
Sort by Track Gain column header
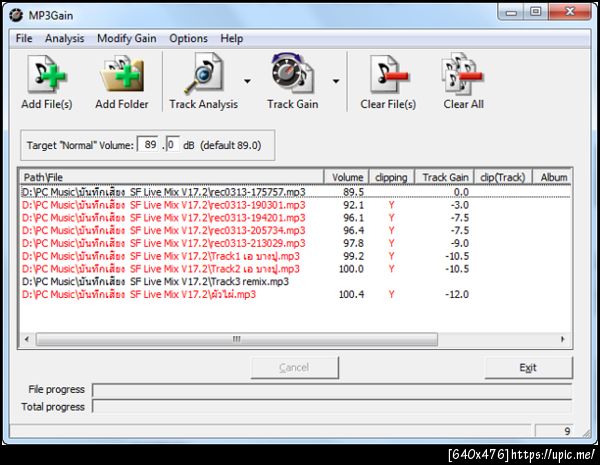(x=445, y=177)
